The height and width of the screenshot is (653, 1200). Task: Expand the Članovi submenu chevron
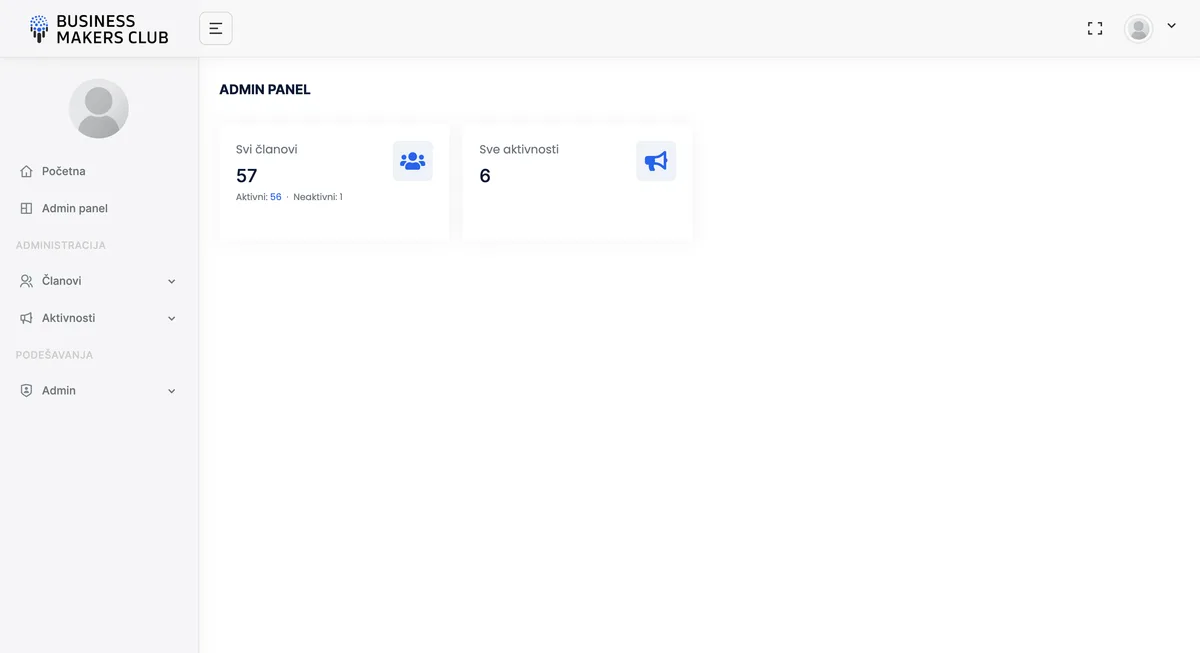[x=172, y=281]
